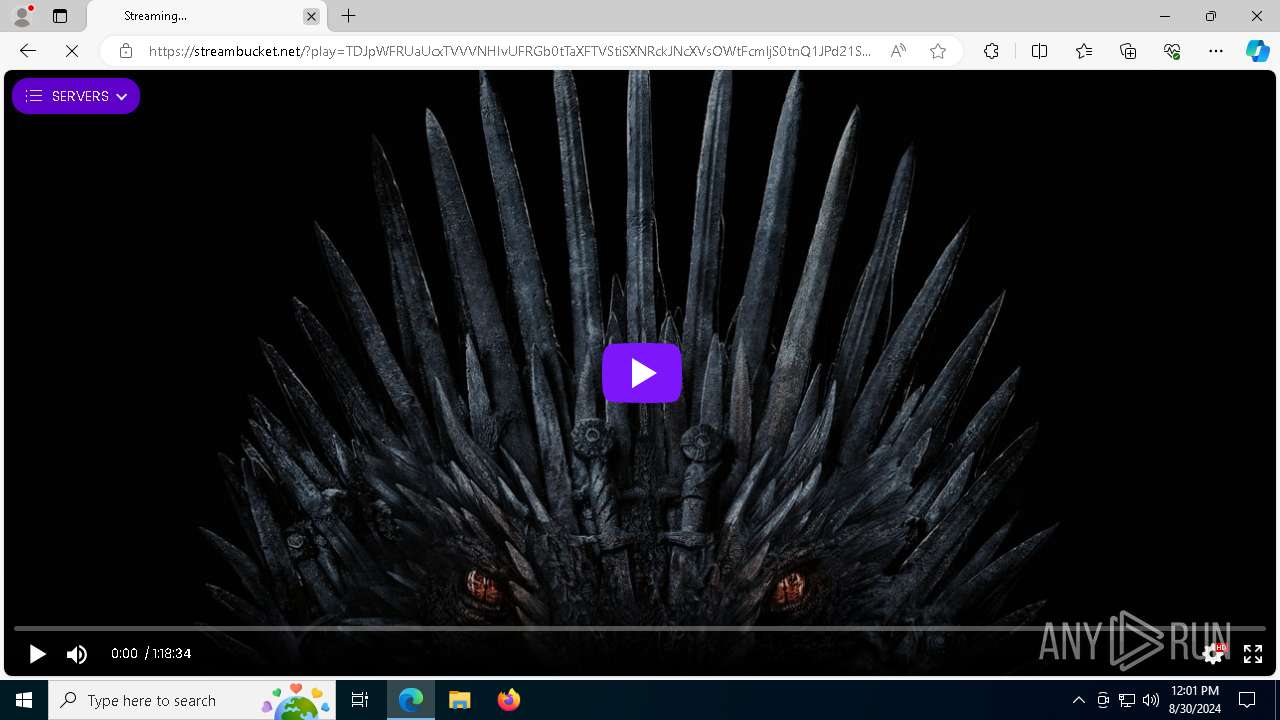Stop loading the page
The image size is (1280, 720).
72,51
